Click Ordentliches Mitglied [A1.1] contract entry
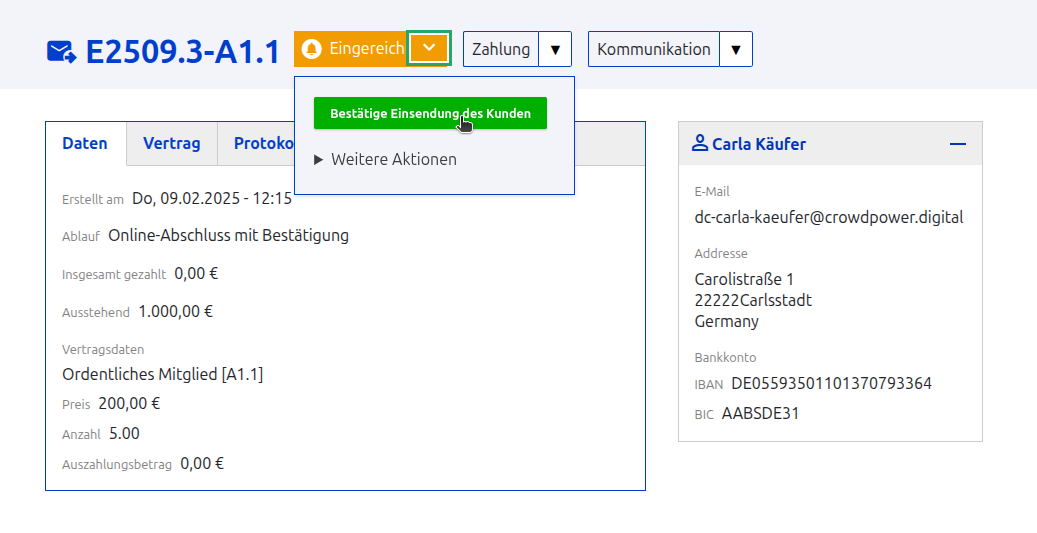Image resolution: width=1037 pixels, height=533 pixels. [x=162, y=374]
